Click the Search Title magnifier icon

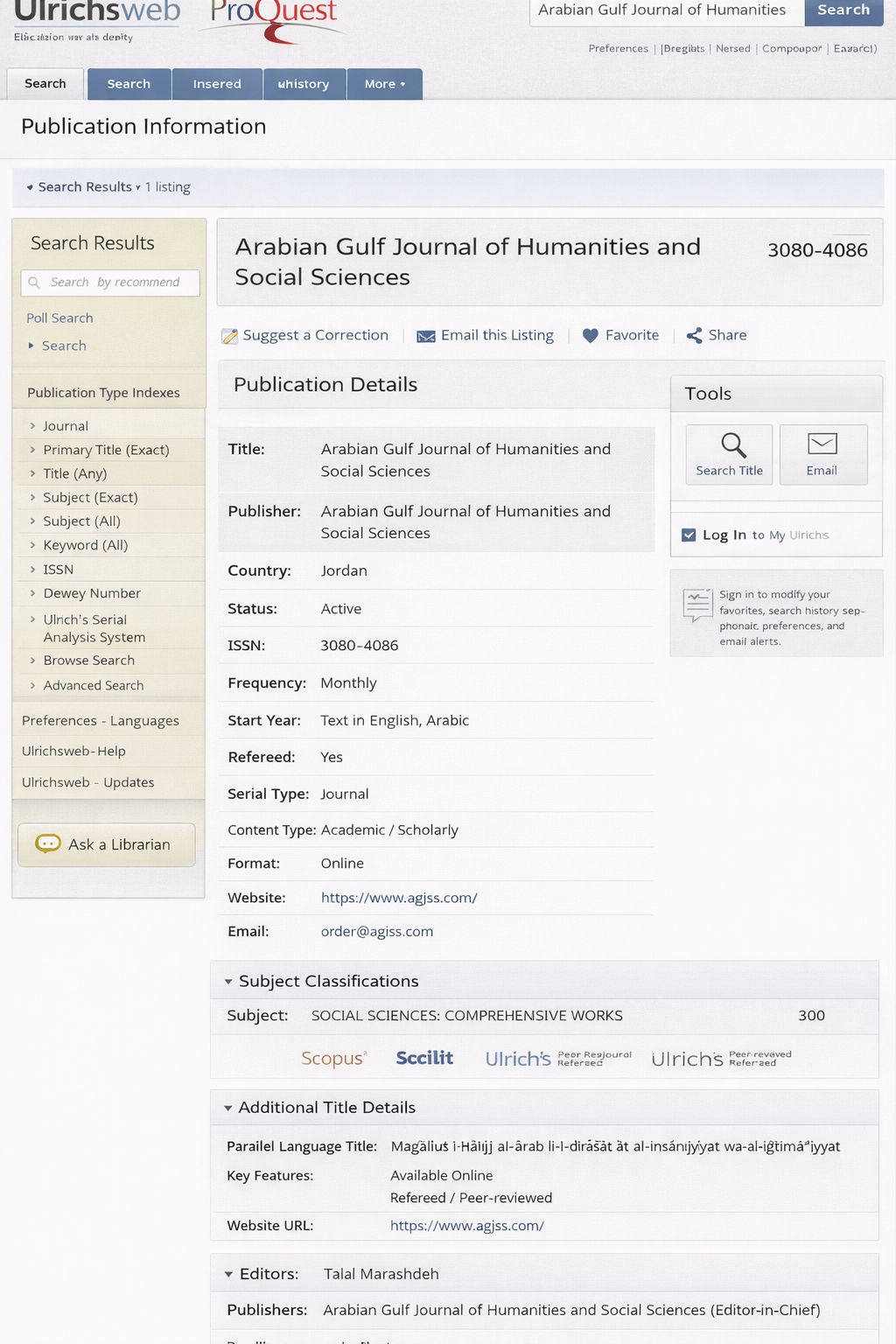pos(733,445)
